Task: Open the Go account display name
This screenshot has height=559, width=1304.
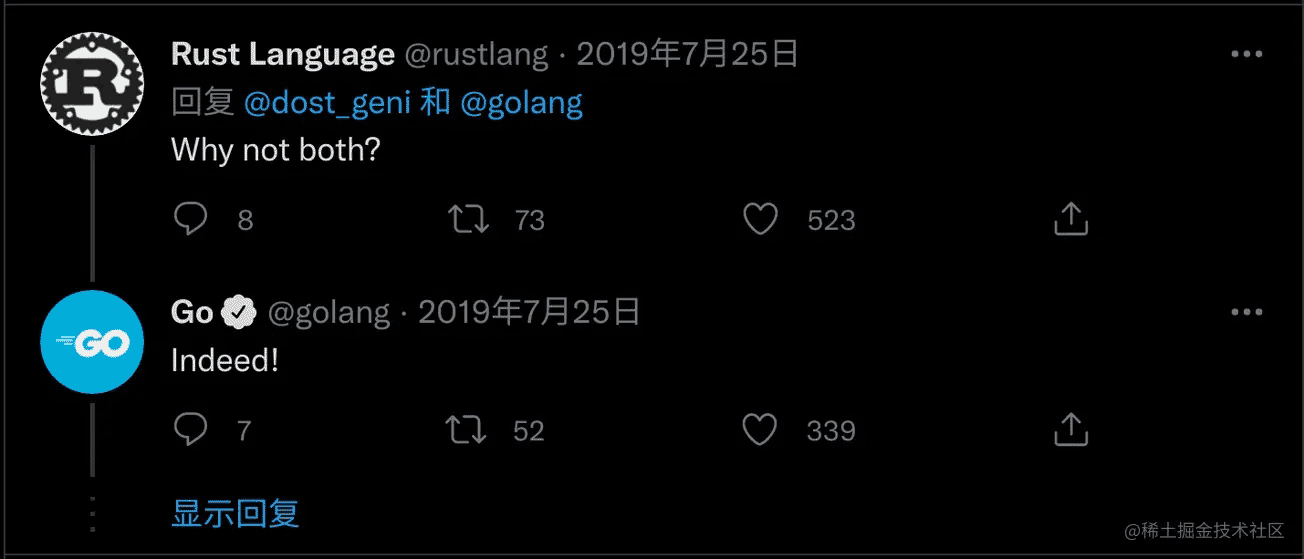Action: [192, 313]
